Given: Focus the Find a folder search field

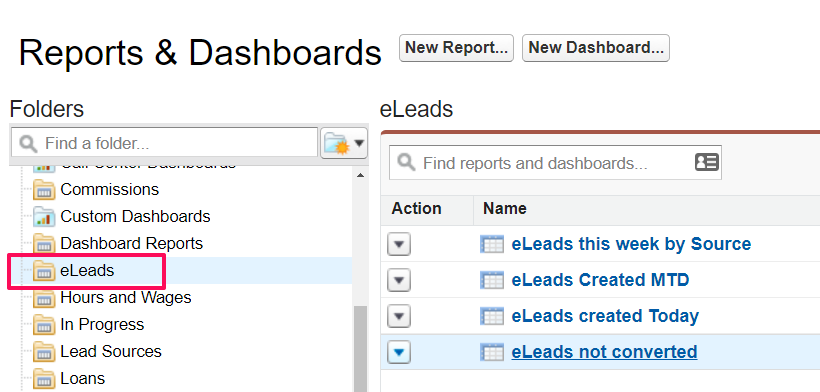Looking at the screenshot, I should point(164,143).
